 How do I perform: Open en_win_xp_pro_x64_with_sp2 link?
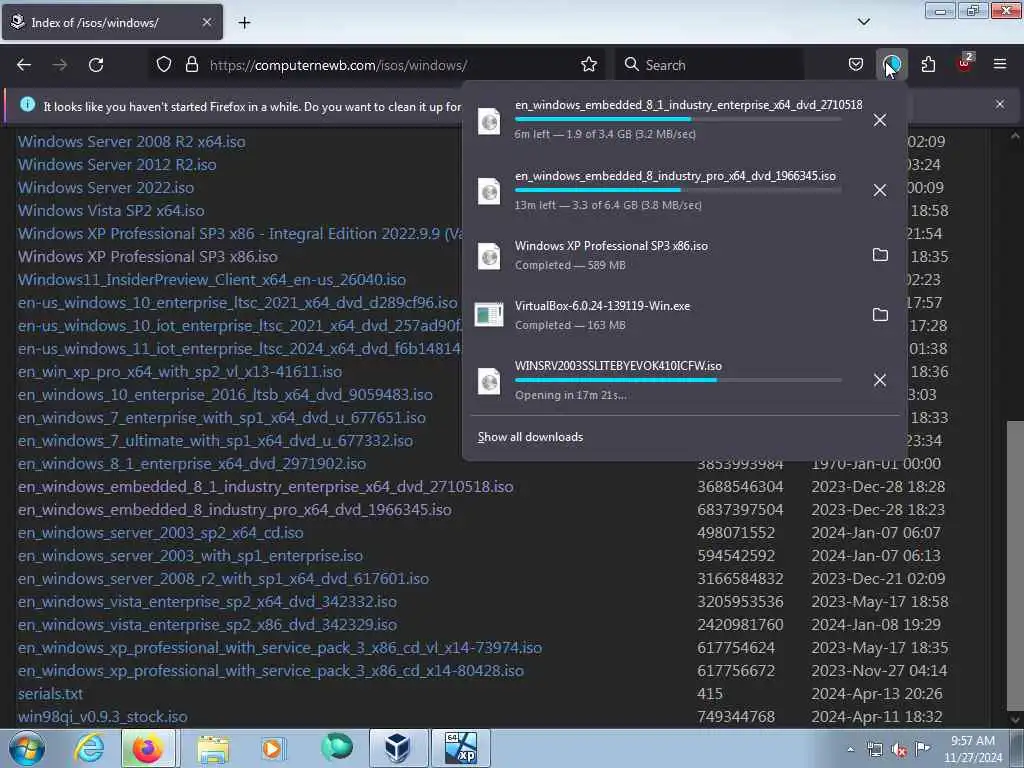point(180,372)
